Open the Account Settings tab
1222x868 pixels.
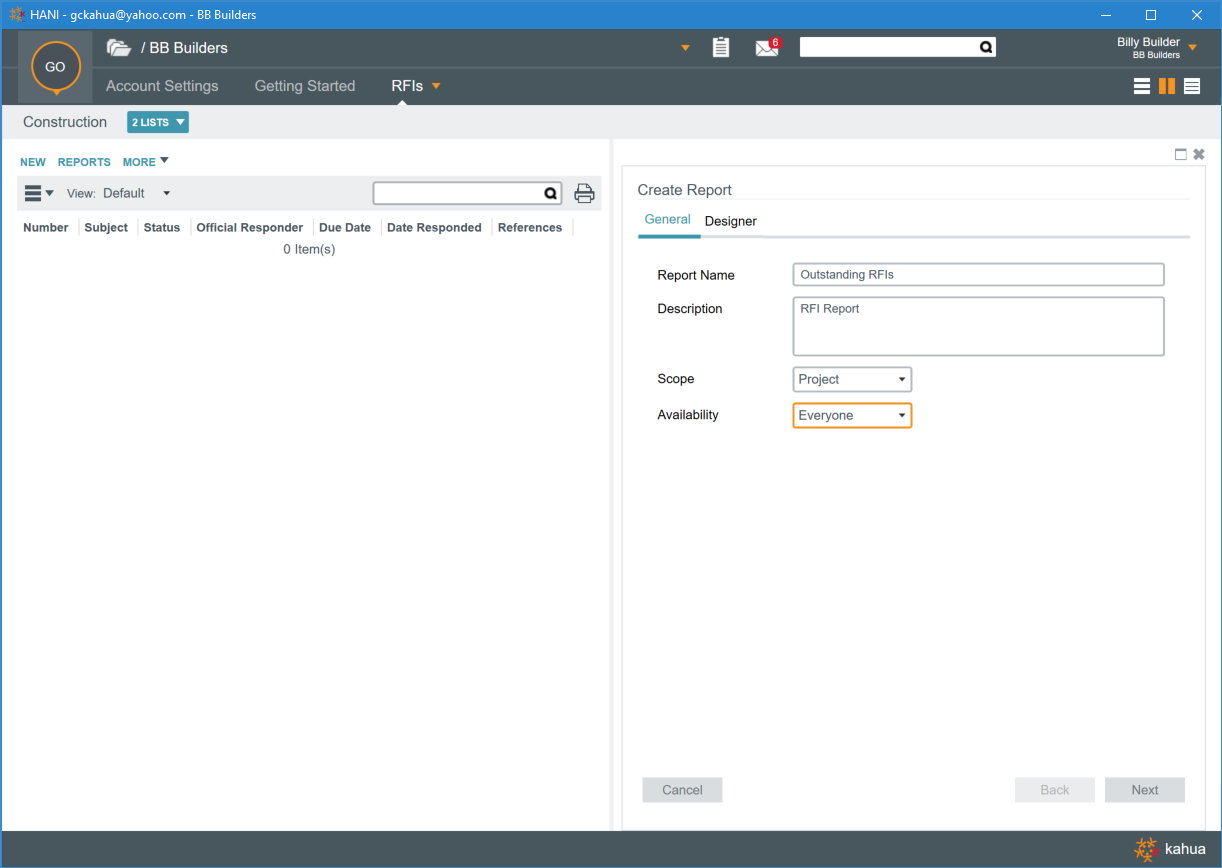coord(162,86)
